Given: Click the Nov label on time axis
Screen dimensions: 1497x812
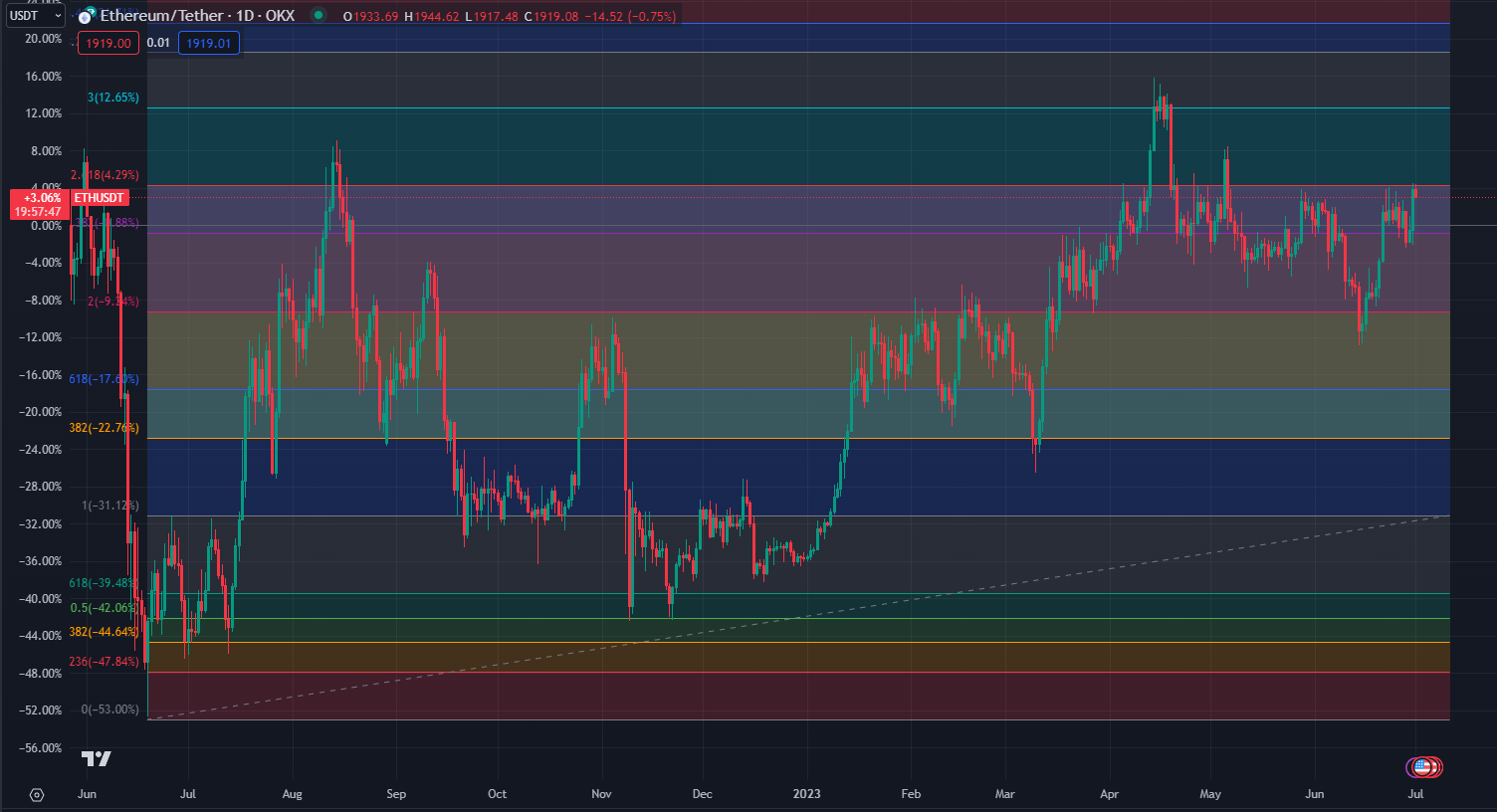Looking at the screenshot, I should [601, 794].
